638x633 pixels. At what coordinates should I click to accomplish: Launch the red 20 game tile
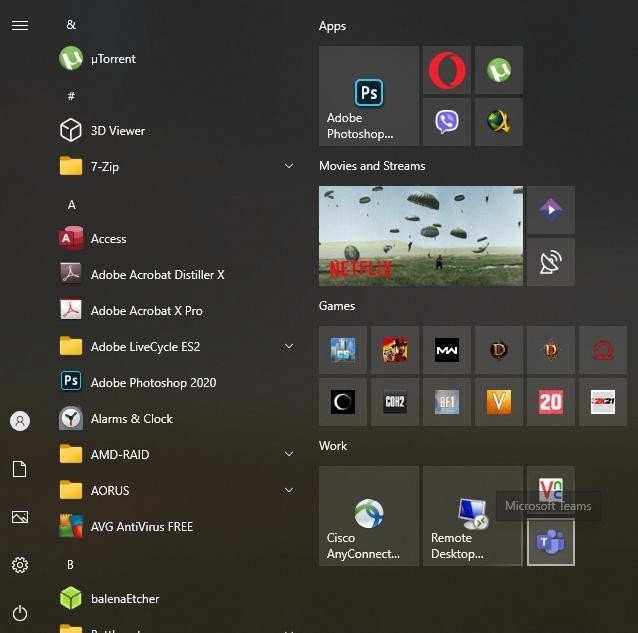(551, 402)
